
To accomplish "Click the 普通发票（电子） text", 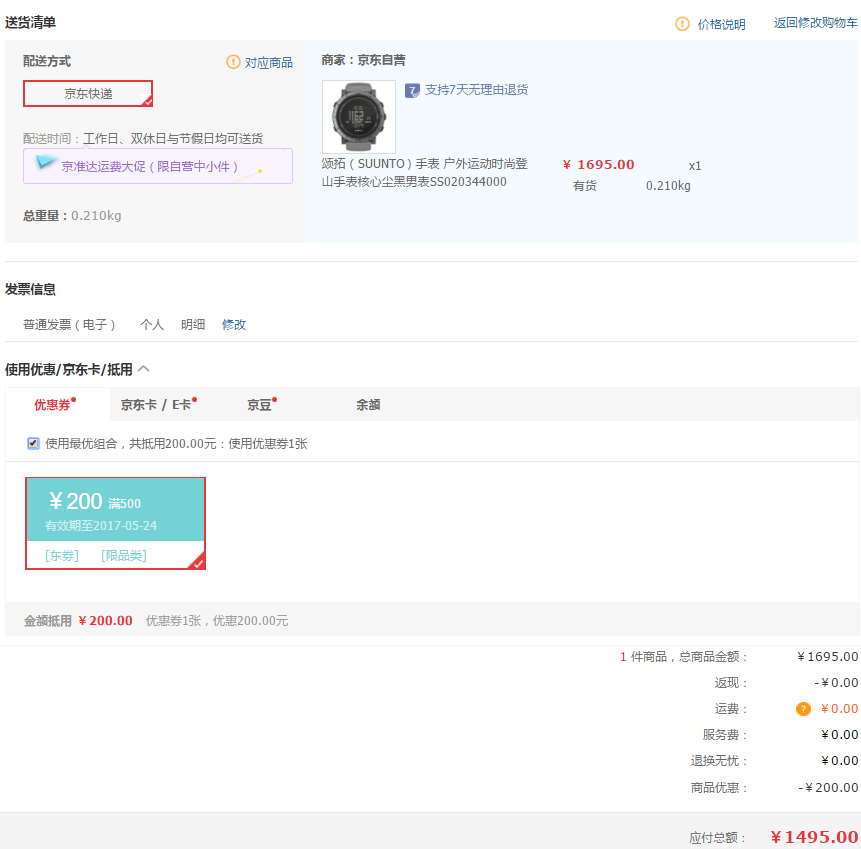I will (69, 325).
